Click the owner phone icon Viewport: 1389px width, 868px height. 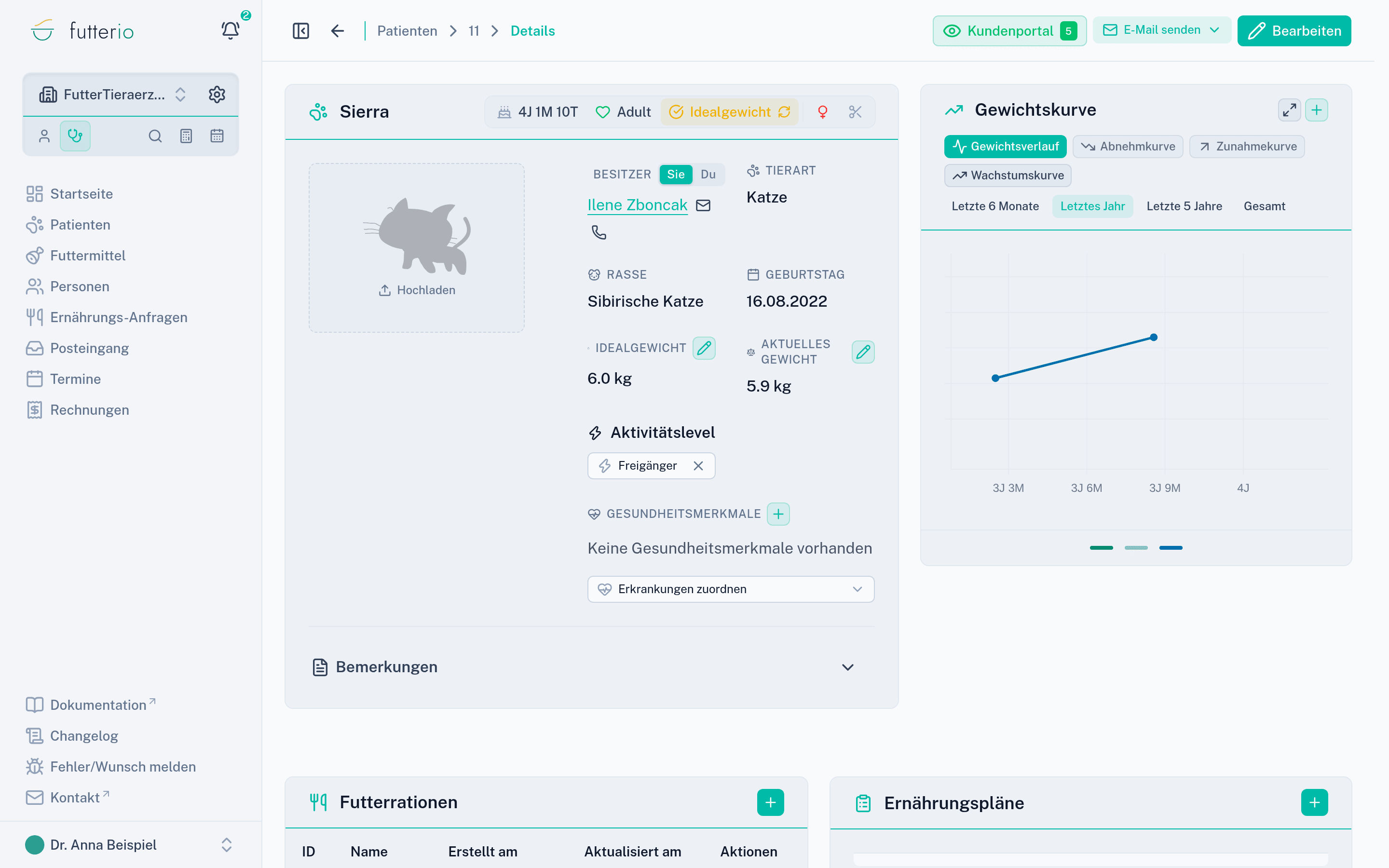(x=599, y=232)
